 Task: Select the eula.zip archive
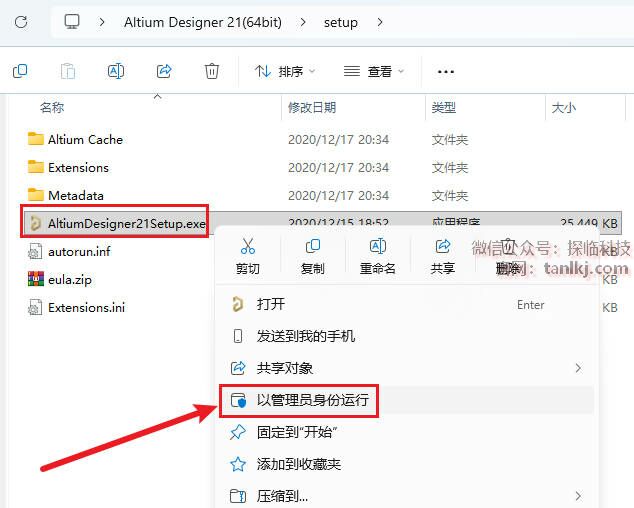[60, 279]
